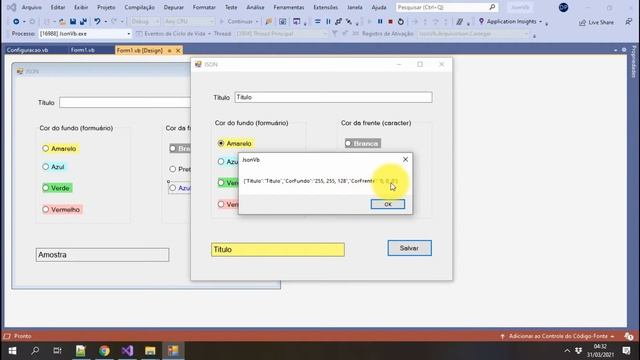
Task: Close the Form1.vb [Design] tab
Action: [178, 51]
